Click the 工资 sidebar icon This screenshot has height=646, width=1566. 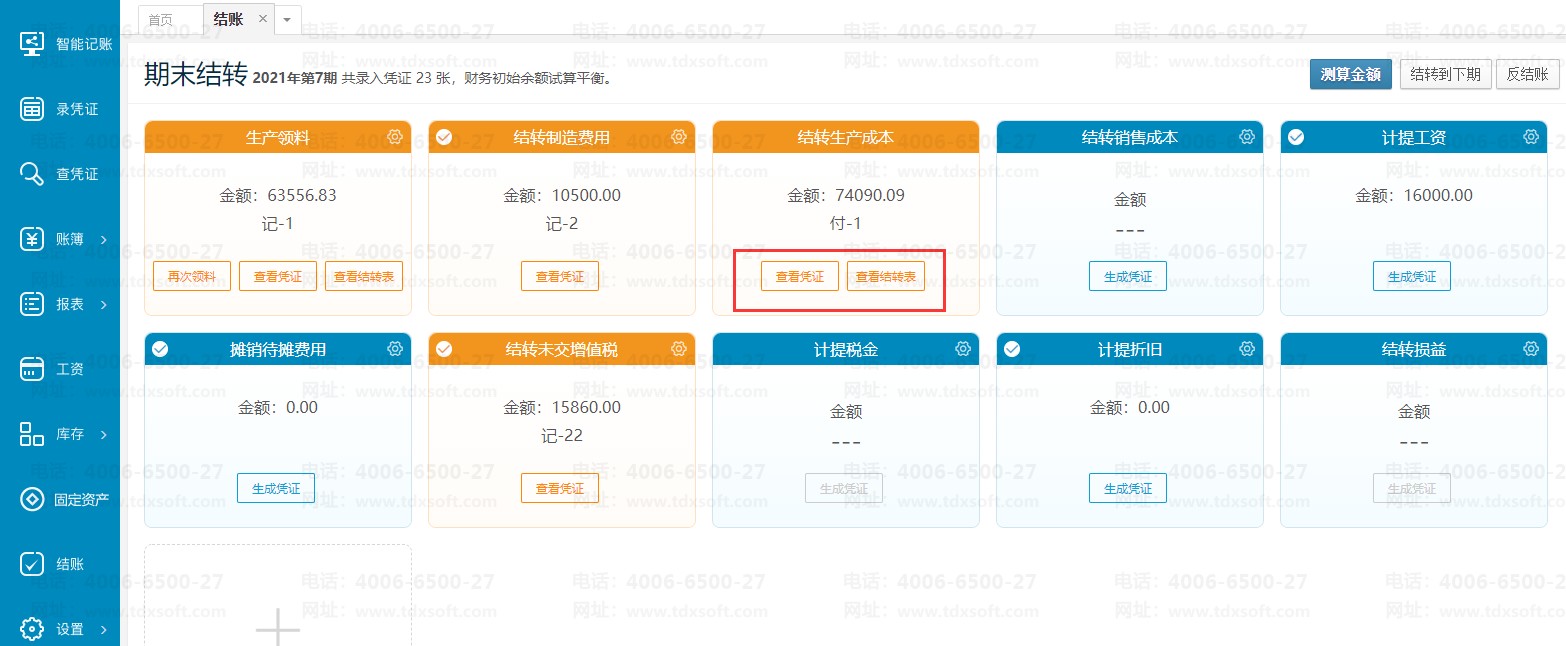click(x=32, y=369)
